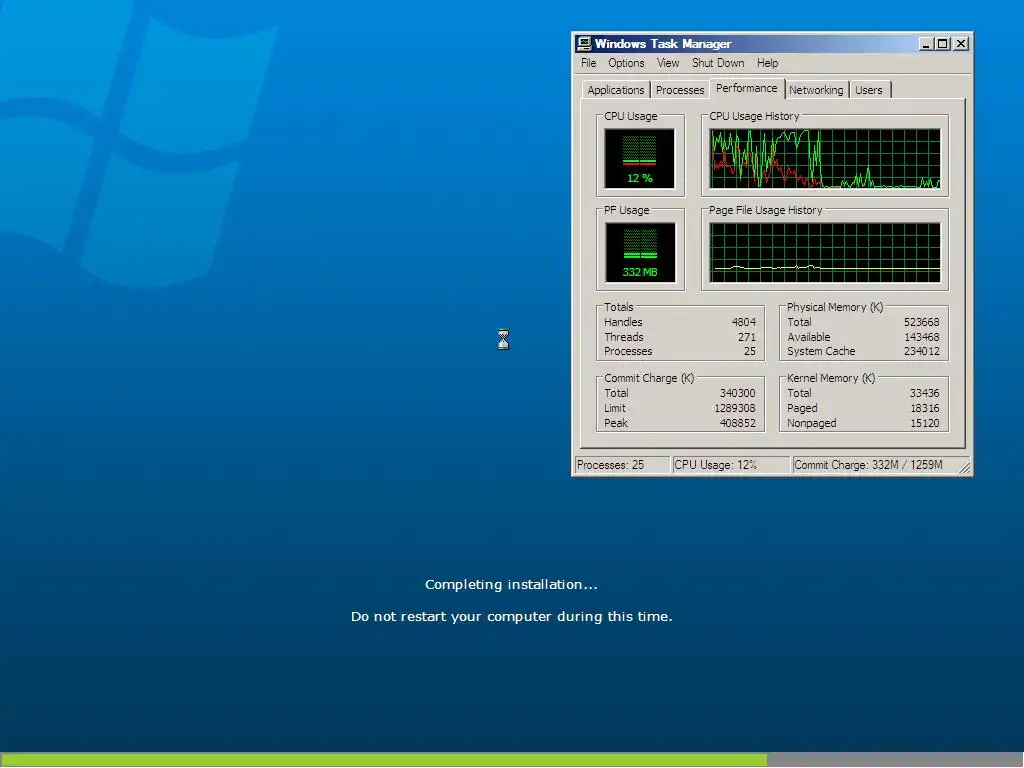
Task: Click the CPU Usage 12 % gauge
Action: pos(639,159)
